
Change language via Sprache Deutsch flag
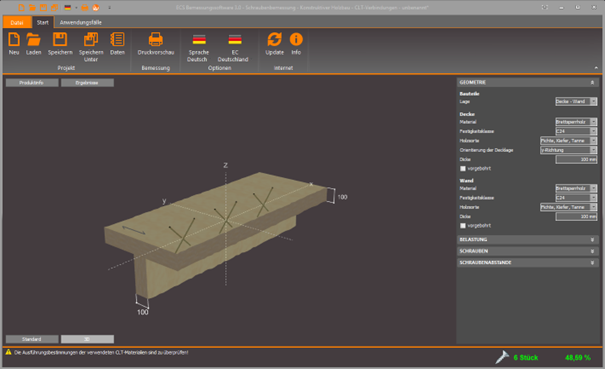point(199,47)
